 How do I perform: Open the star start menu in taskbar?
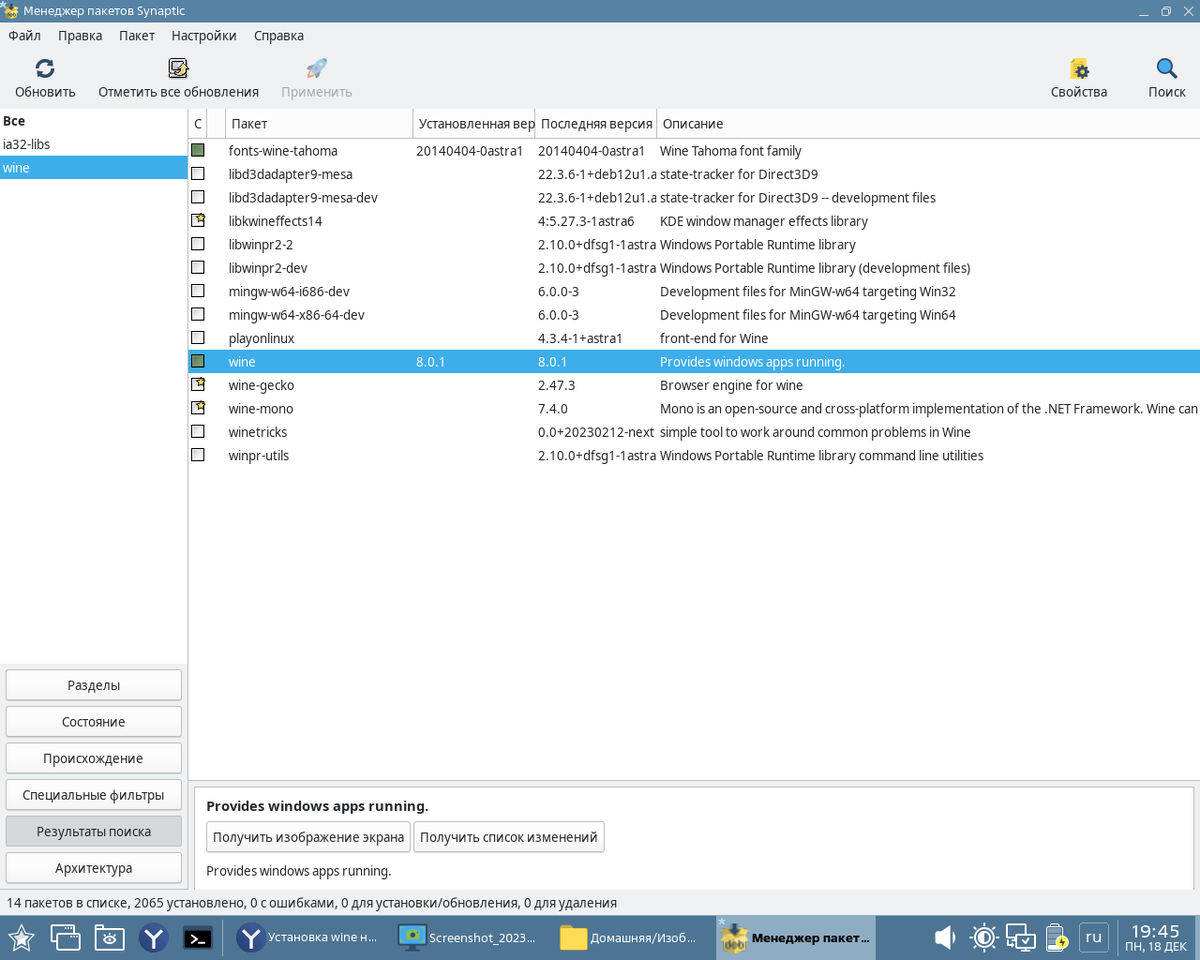pos(22,938)
